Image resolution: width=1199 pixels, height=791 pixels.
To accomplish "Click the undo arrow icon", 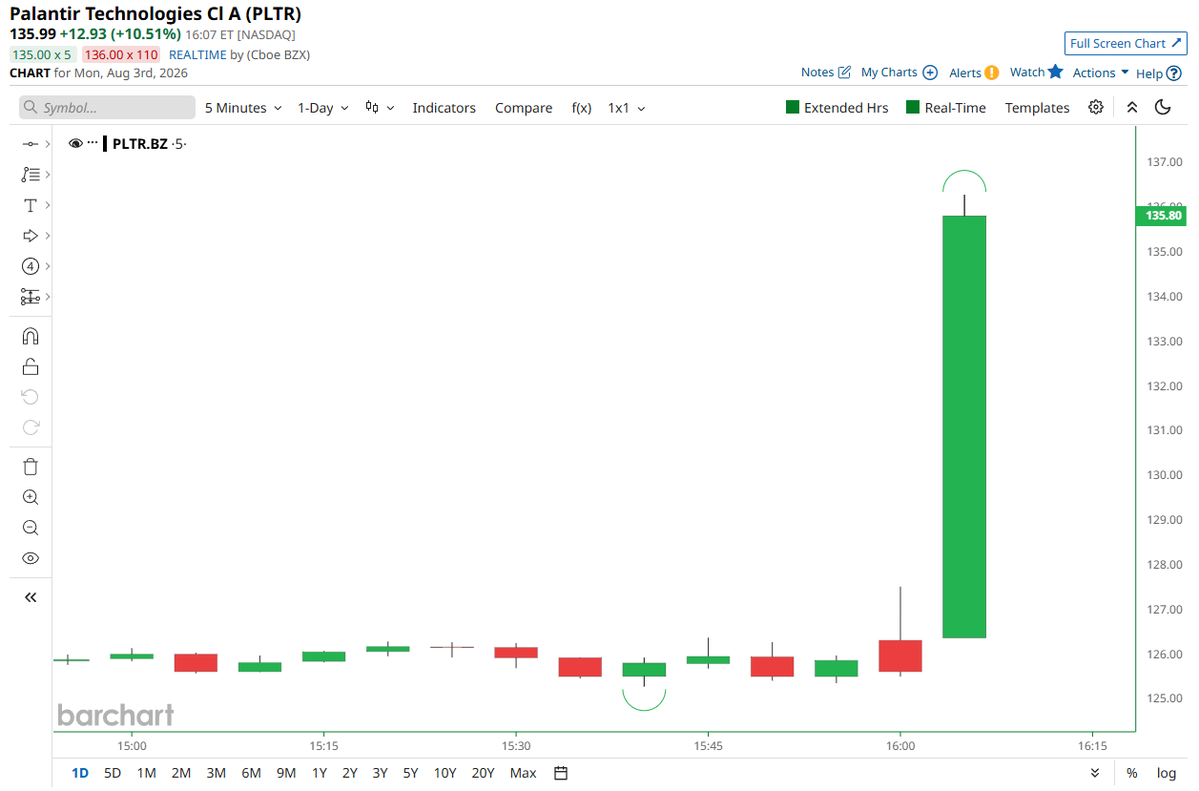I will (30, 397).
